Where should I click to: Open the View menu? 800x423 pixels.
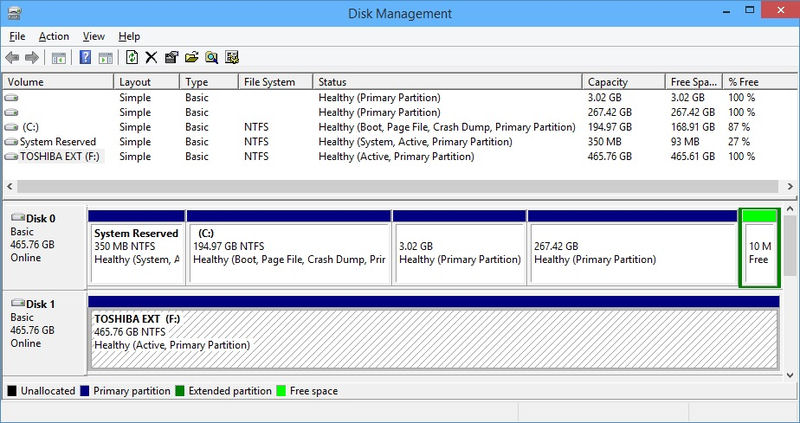[93, 37]
